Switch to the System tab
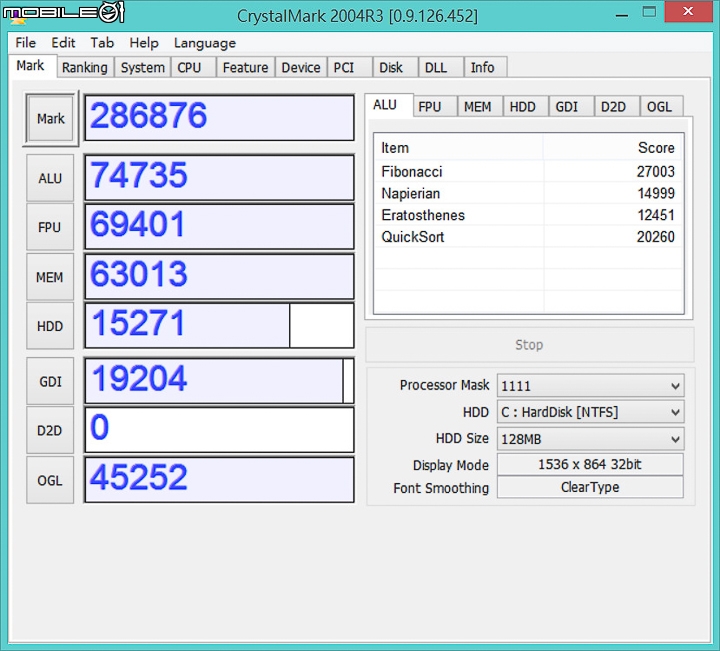The height and width of the screenshot is (651, 720). 142,67
